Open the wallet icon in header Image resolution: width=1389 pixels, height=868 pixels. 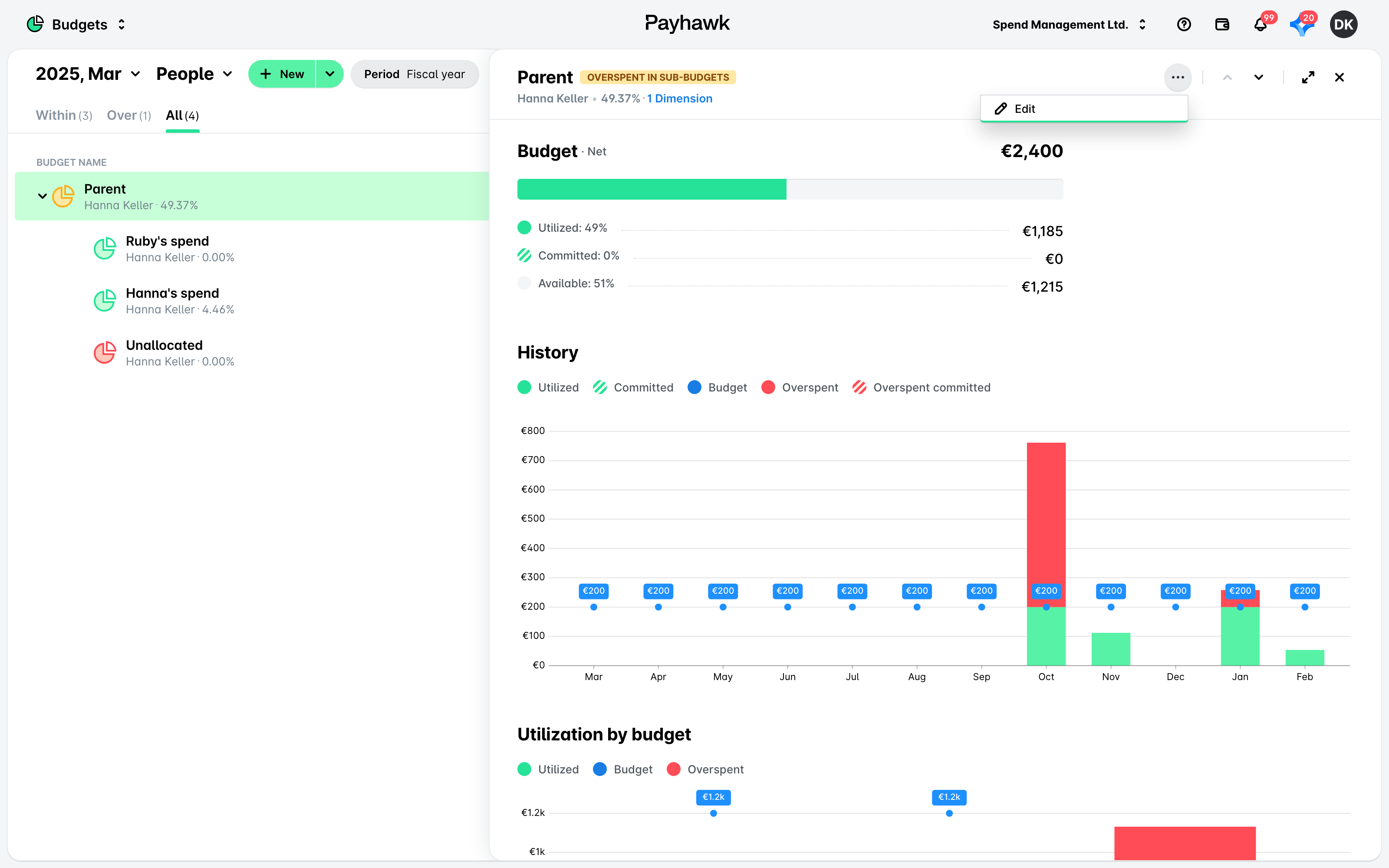[x=1222, y=25]
